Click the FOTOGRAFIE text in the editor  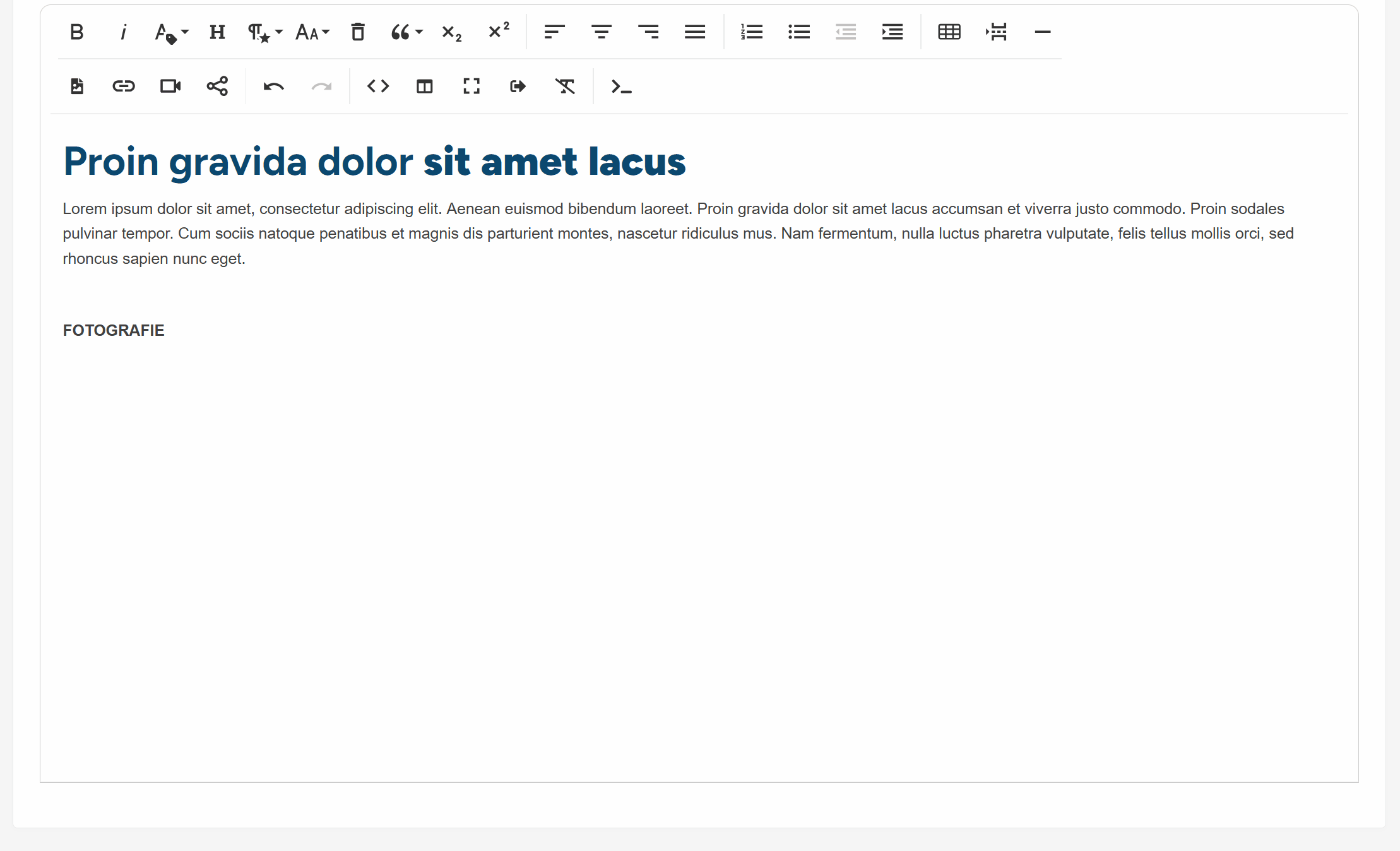(x=114, y=330)
